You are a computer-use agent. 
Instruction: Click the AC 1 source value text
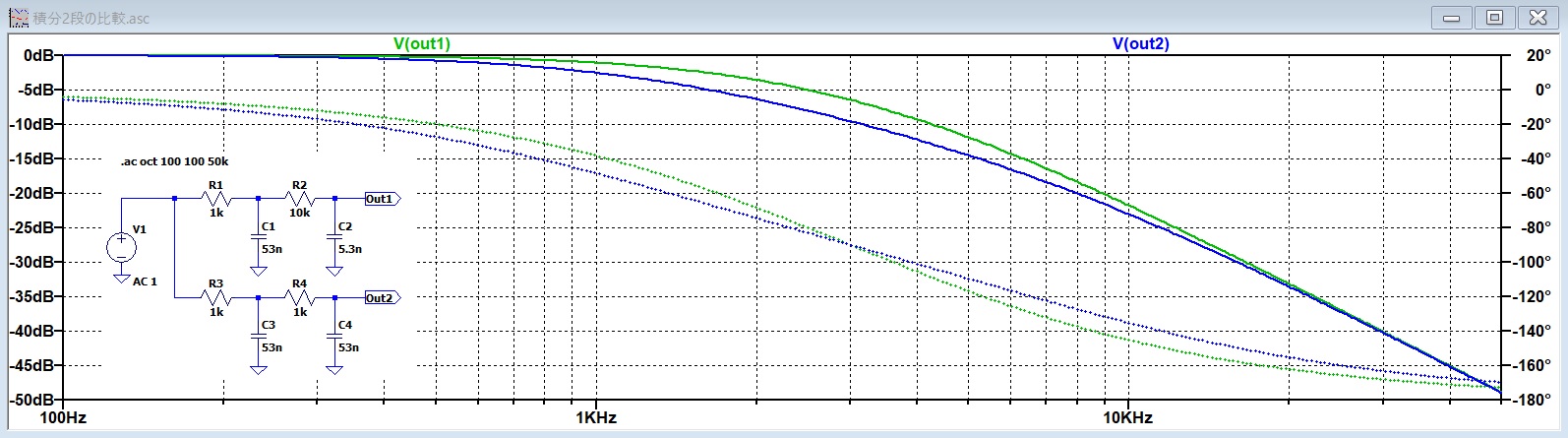tap(145, 282)
